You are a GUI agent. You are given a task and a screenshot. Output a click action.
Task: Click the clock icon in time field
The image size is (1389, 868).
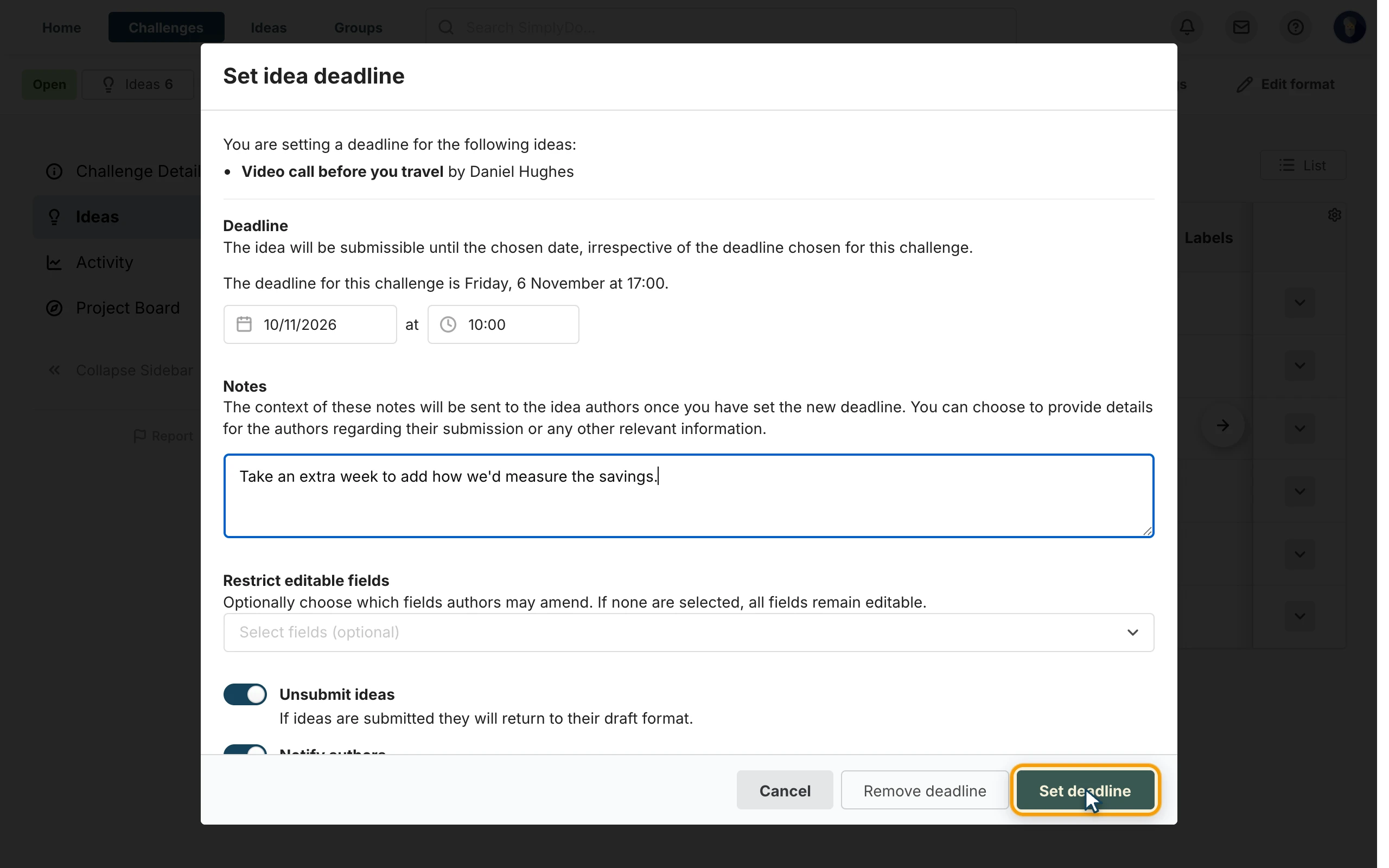(448, 324)
